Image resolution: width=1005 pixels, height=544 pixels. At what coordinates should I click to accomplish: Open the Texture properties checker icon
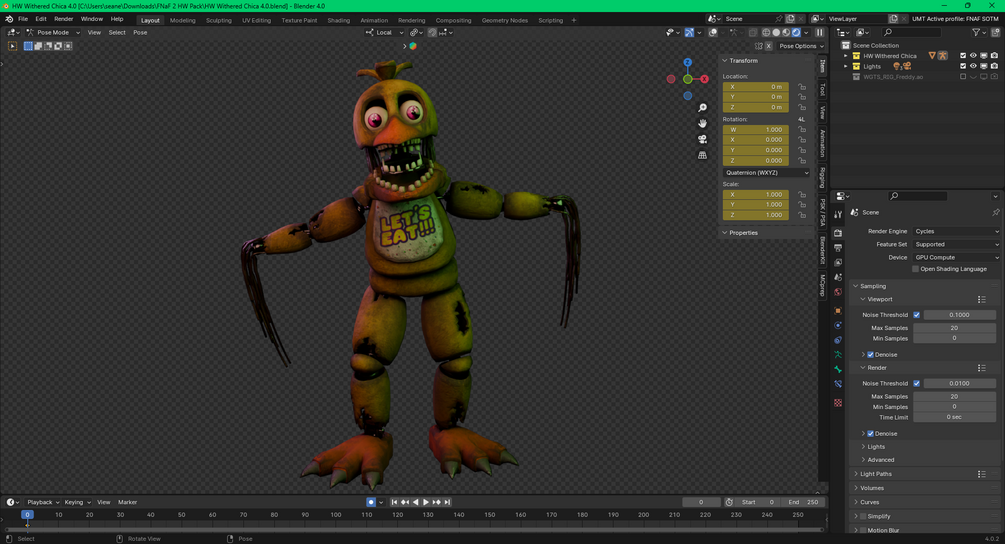coord(838,403)
